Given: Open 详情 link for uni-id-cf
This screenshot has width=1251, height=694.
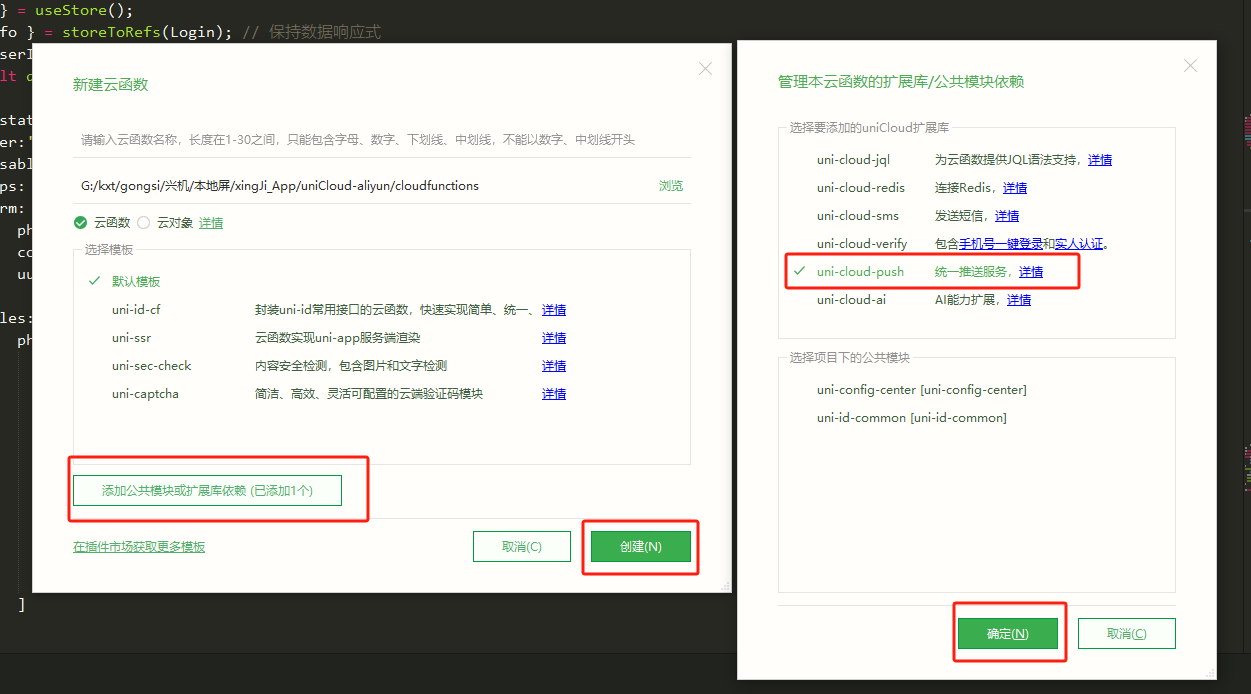Looking at the screenshot, I should [x=554, y=310].
